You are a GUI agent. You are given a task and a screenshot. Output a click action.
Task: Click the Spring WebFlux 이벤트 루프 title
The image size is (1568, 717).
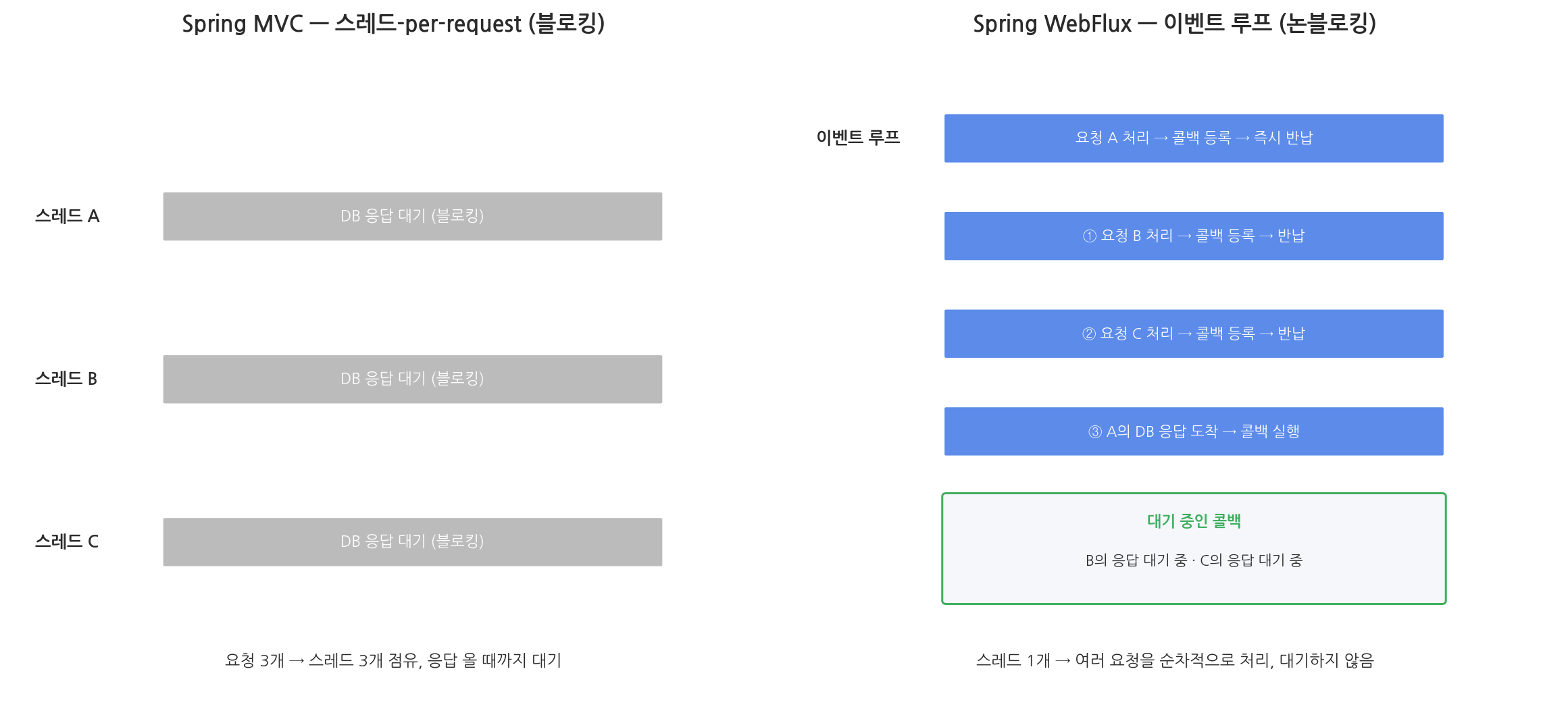[x=1174, y=24]
